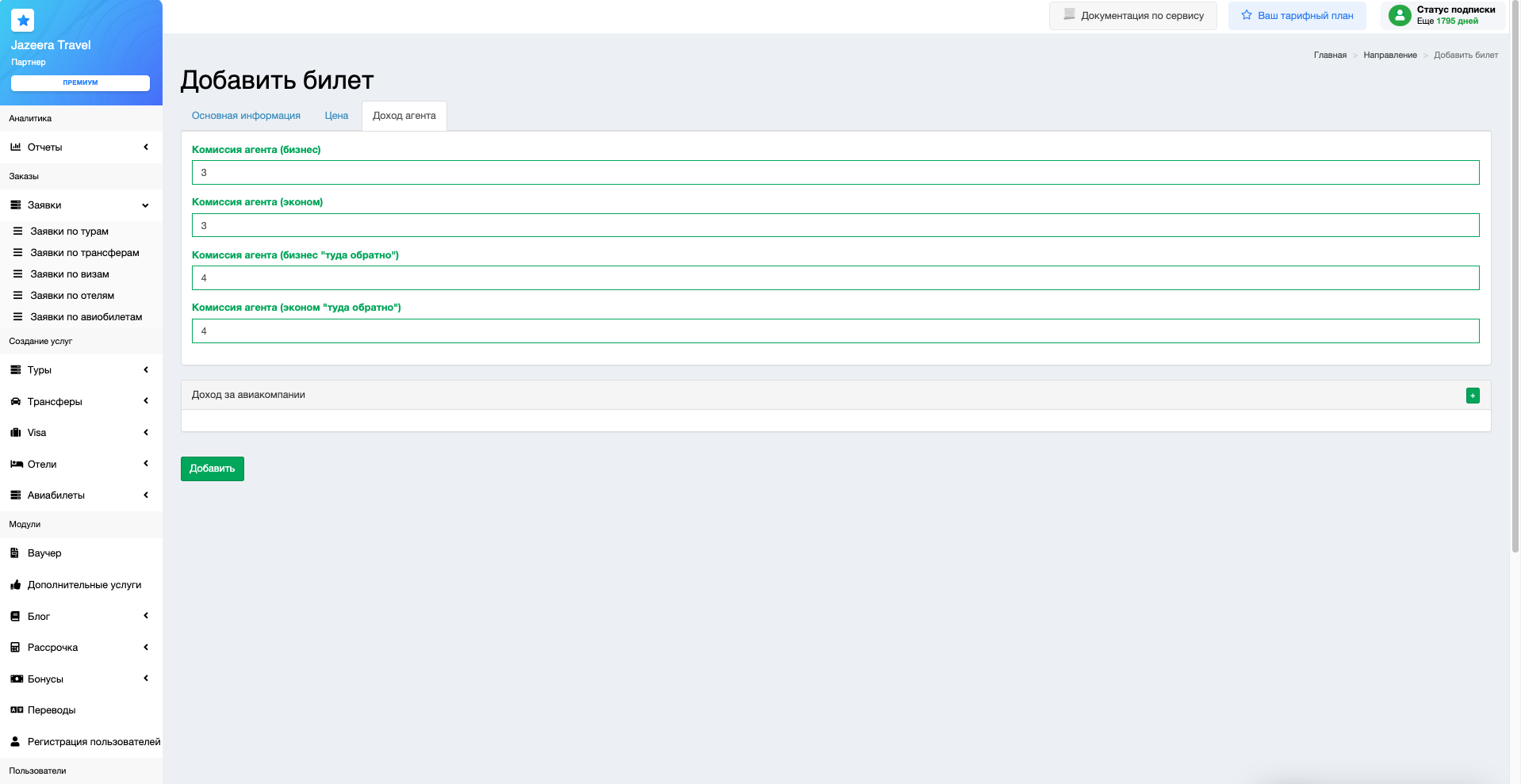Viewport: 1521px width, 784px height.
Task: Click the Комиссия агента (бизнес) input field
Action: pos(835,173)
